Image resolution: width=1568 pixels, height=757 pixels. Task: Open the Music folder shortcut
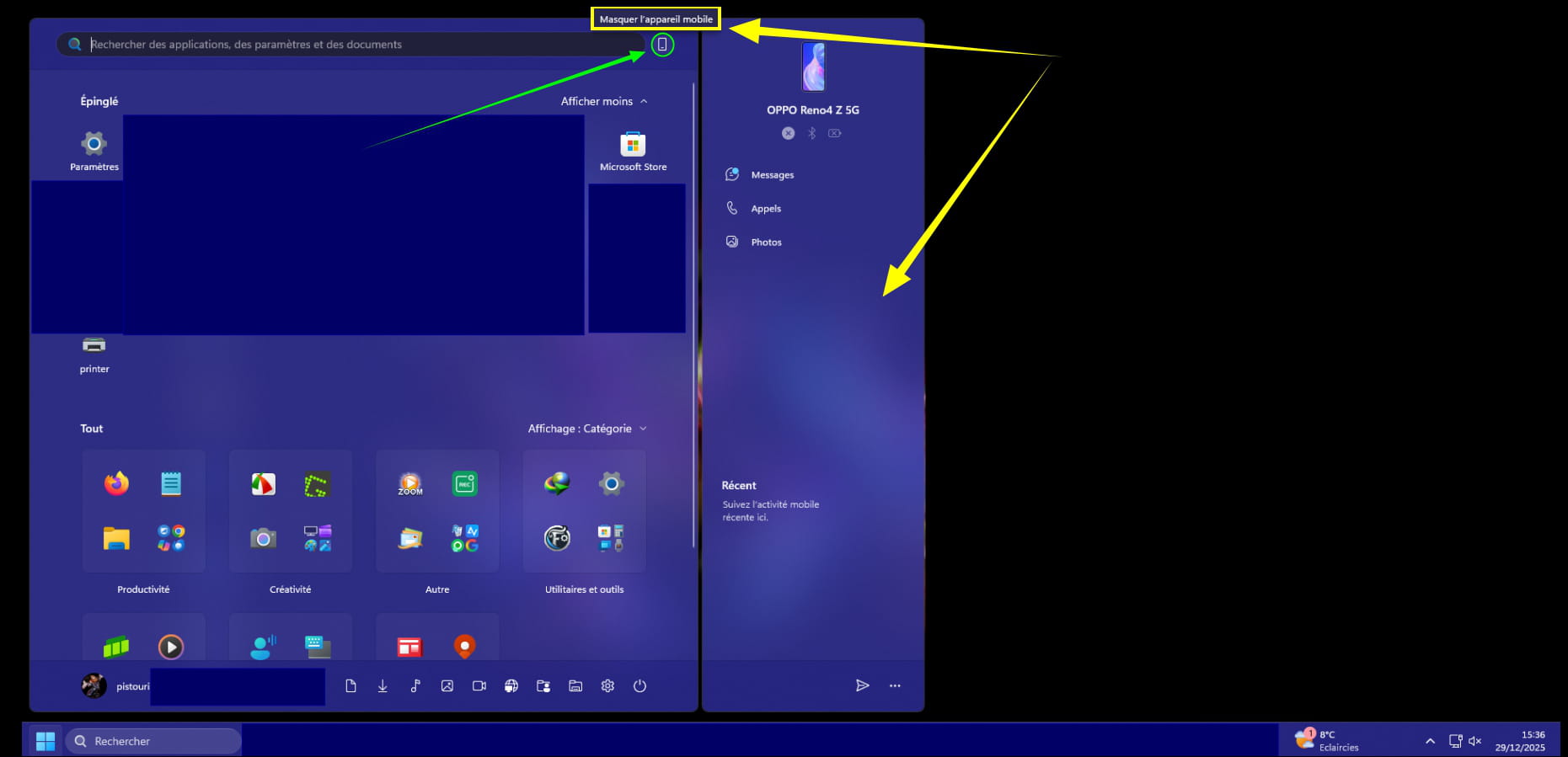415,686
